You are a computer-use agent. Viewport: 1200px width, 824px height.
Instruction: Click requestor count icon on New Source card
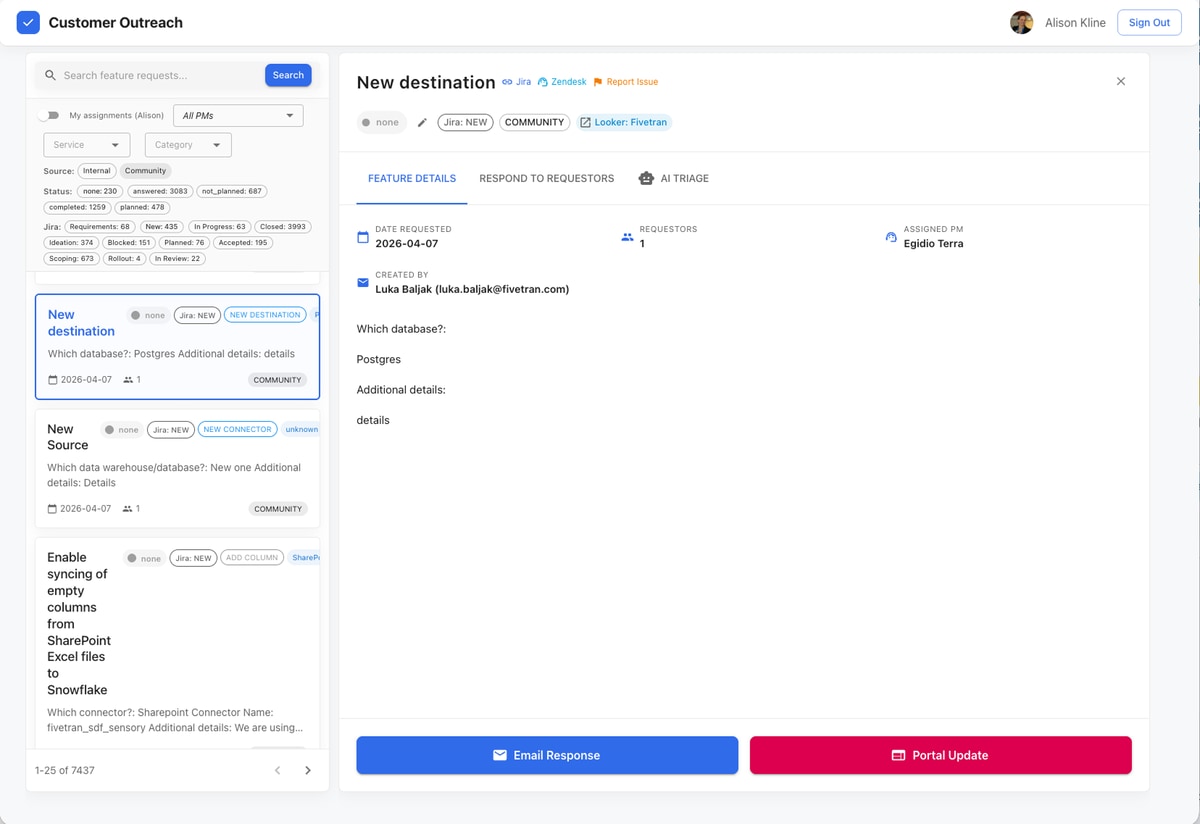coord(127,509)
